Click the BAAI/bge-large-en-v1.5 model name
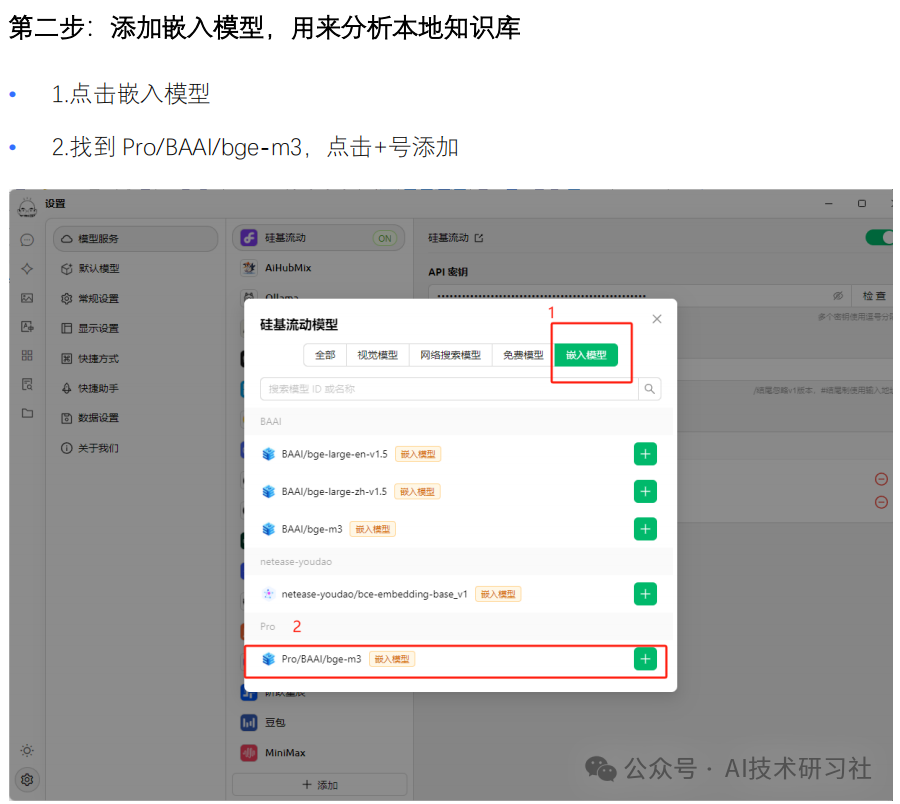This screenshot has height=804, width=900. point(335,454)
